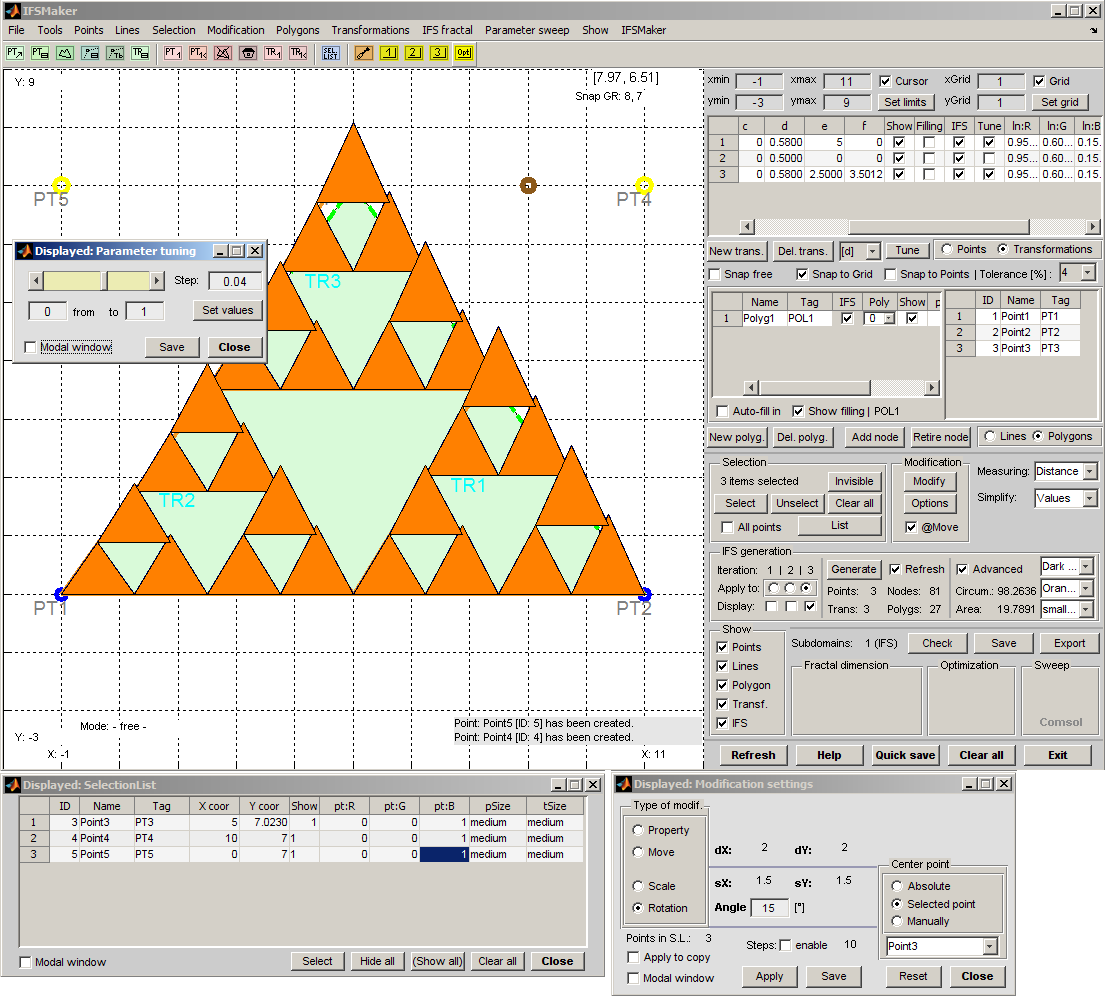The width and height of the screenshot is (1106, 1000).
Task: Click the yellow iteration 2 toolbar icon
Action: (x=414, y=53)
